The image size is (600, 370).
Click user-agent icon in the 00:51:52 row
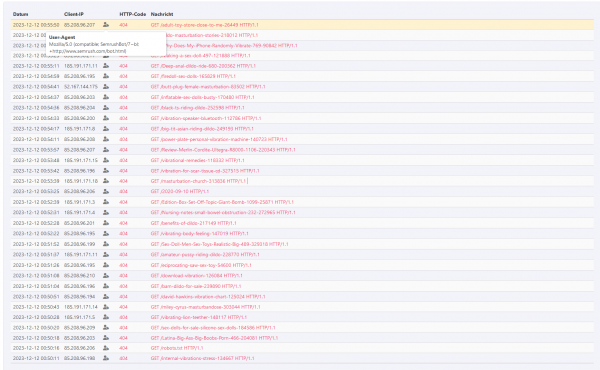(x=106, y=244)
